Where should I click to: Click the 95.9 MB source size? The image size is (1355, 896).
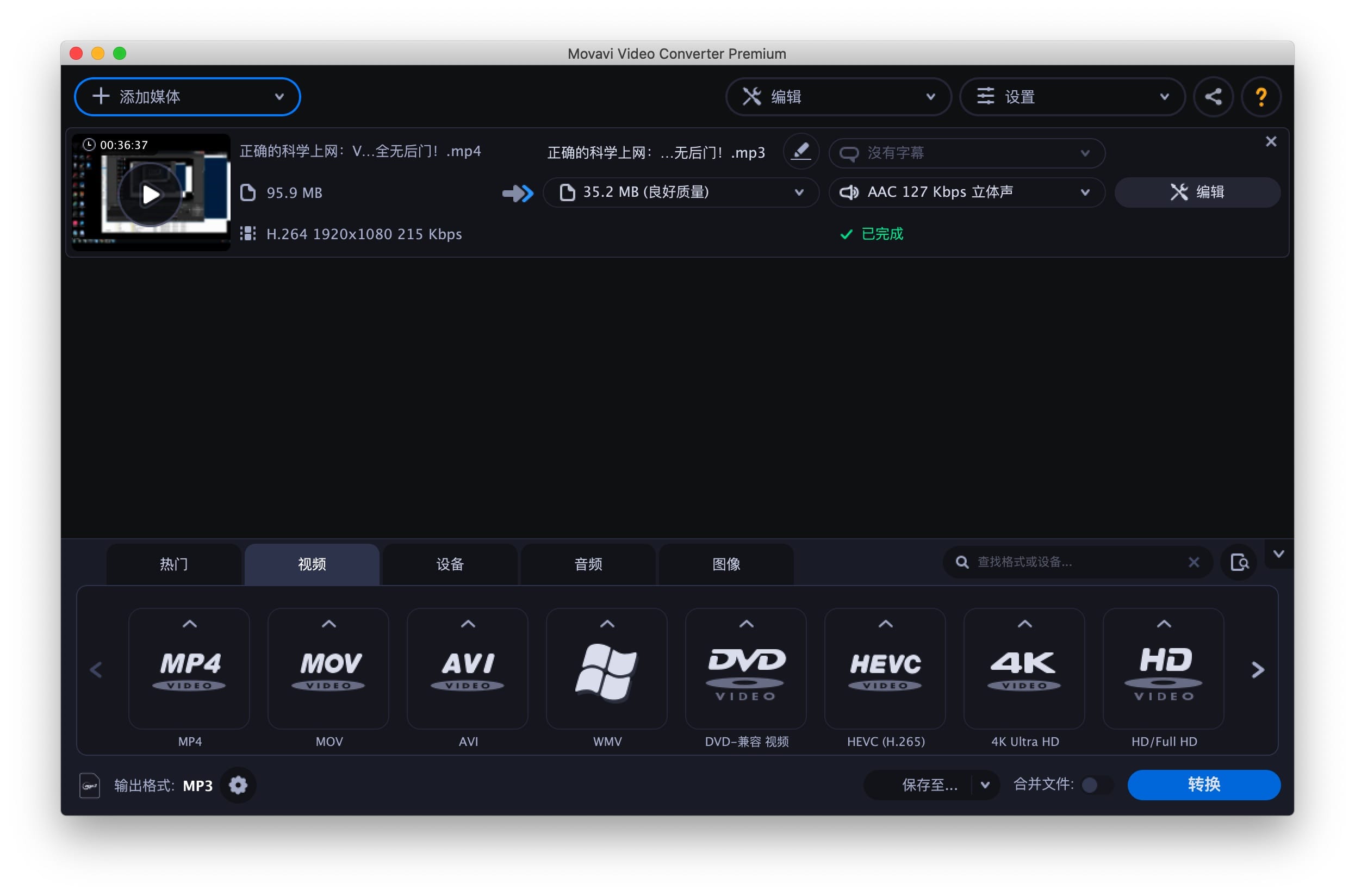coord(294,193)
